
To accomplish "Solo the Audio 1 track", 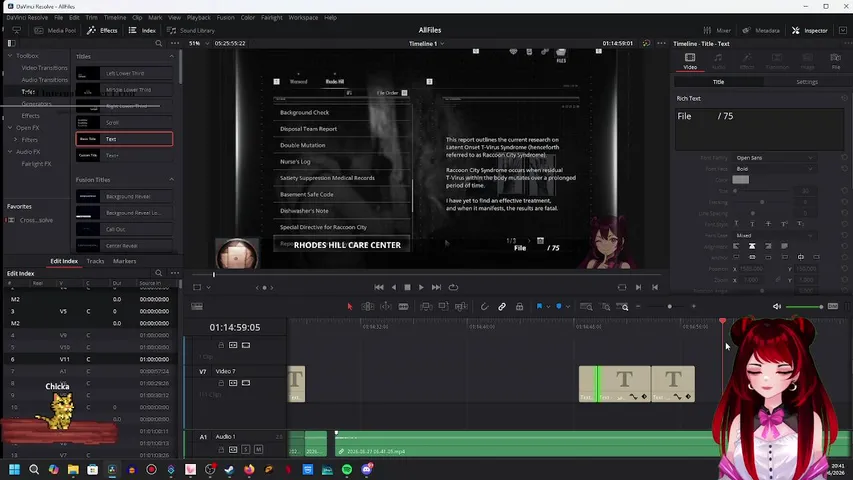I will (246, 450).
